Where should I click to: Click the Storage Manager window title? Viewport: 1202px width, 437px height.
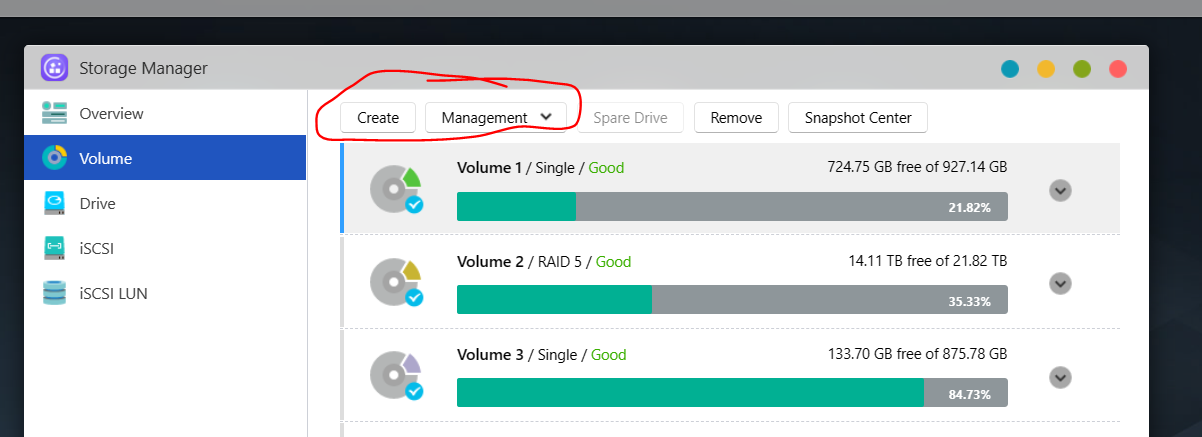[x=143, y=69]
